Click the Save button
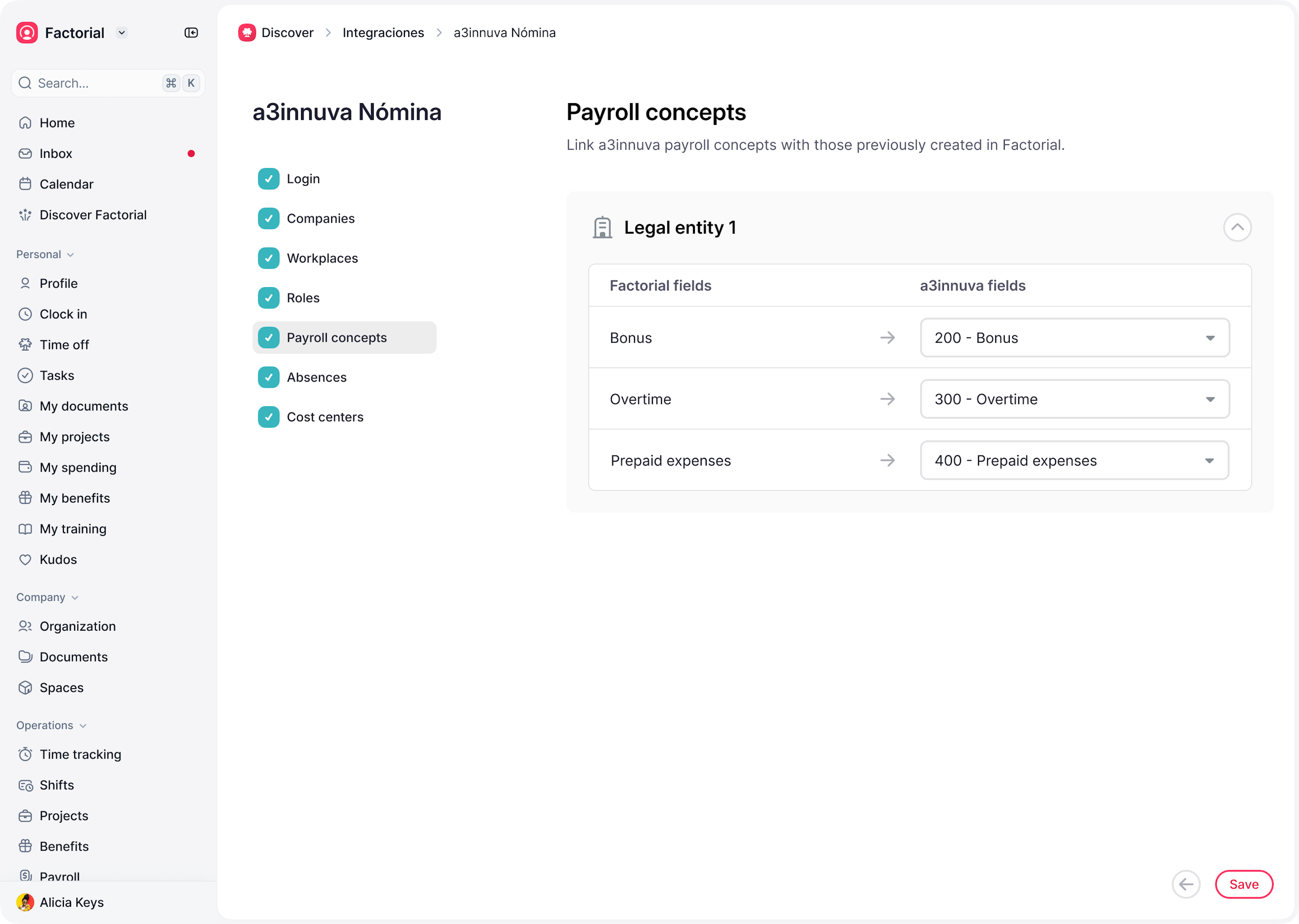1299x924 pixels. [x=1244, y=884]
